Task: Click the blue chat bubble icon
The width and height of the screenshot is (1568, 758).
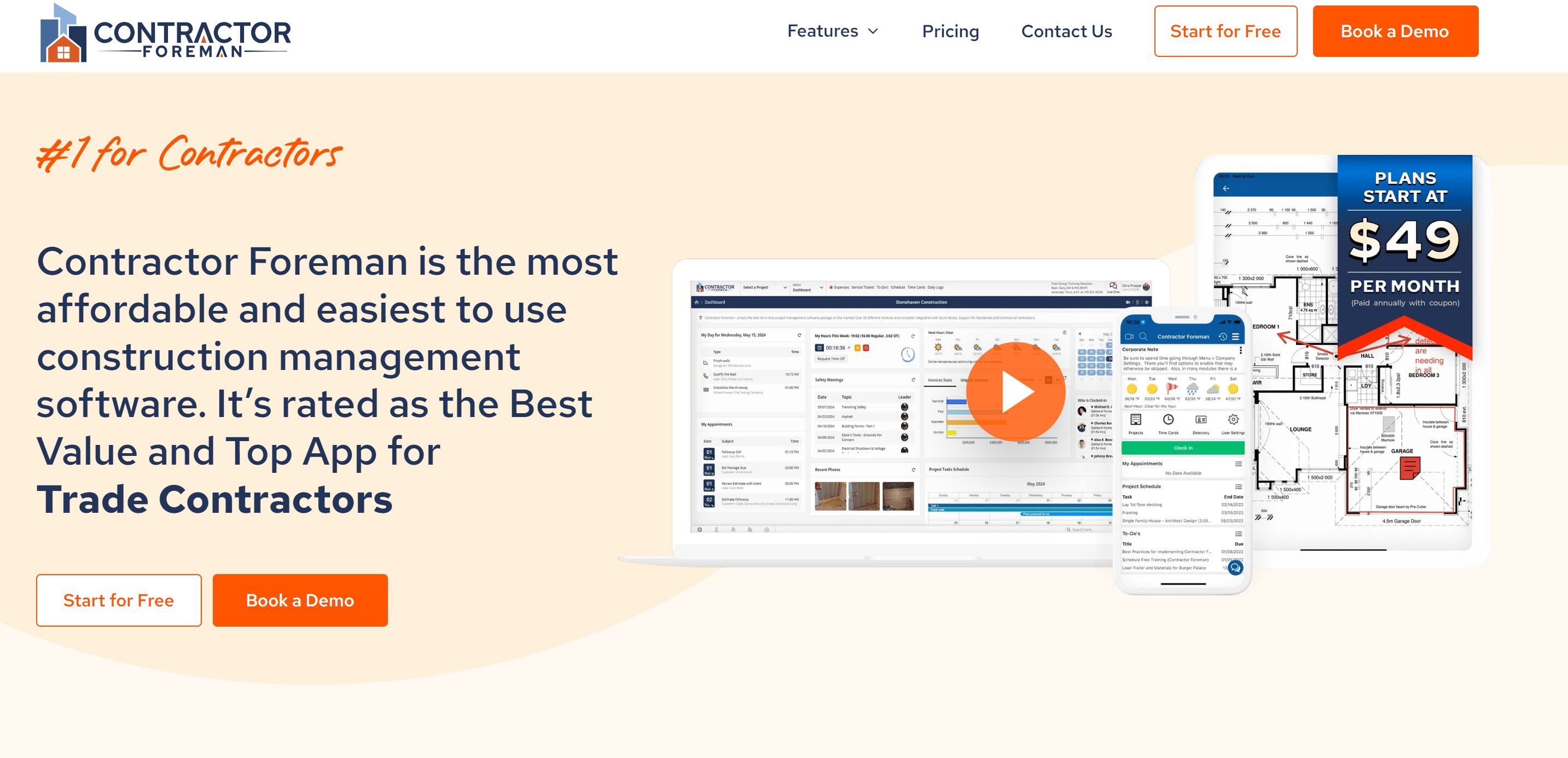Action: [1235, 568]
